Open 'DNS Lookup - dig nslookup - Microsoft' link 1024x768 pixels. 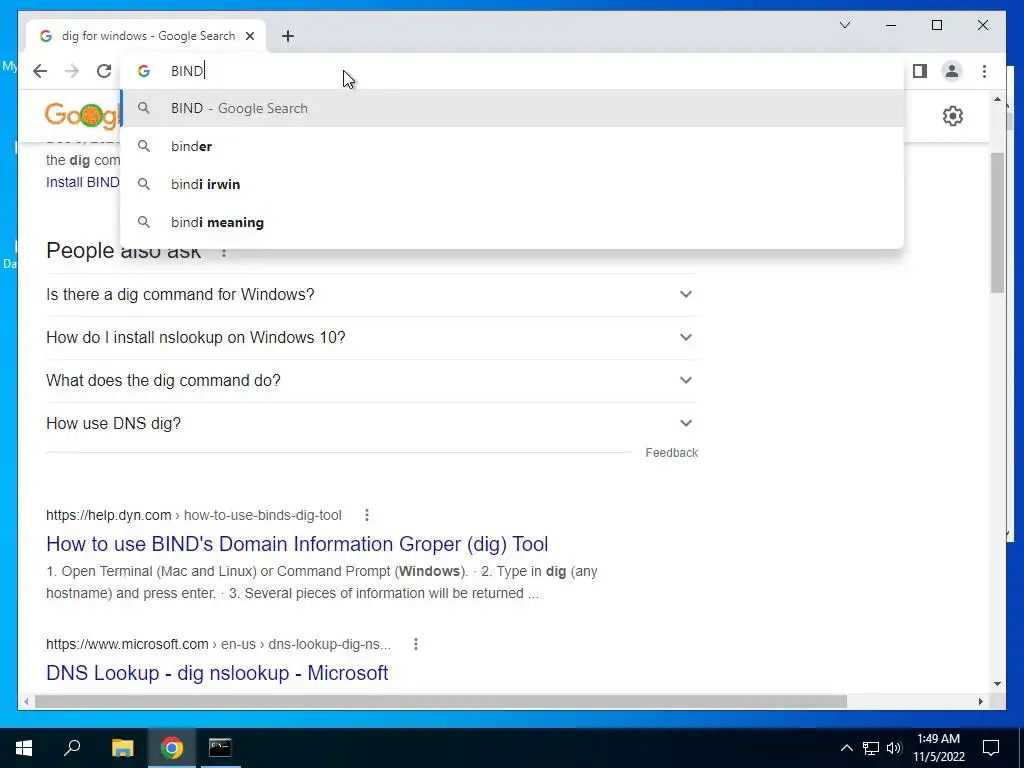(x=217, y=673)
